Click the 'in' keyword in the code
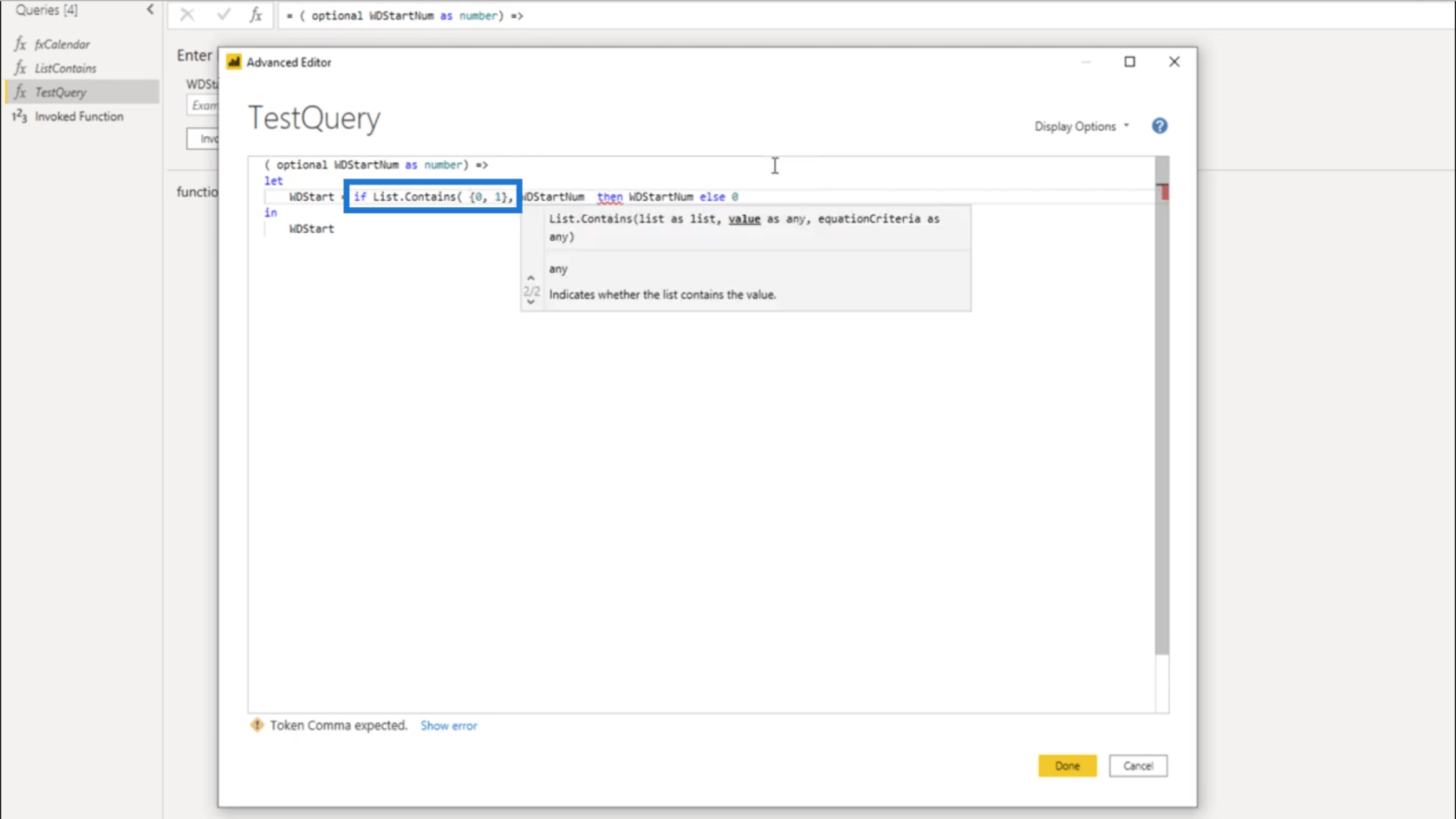The height and width of the screenshot is (819, 1456). pos(271,212)
